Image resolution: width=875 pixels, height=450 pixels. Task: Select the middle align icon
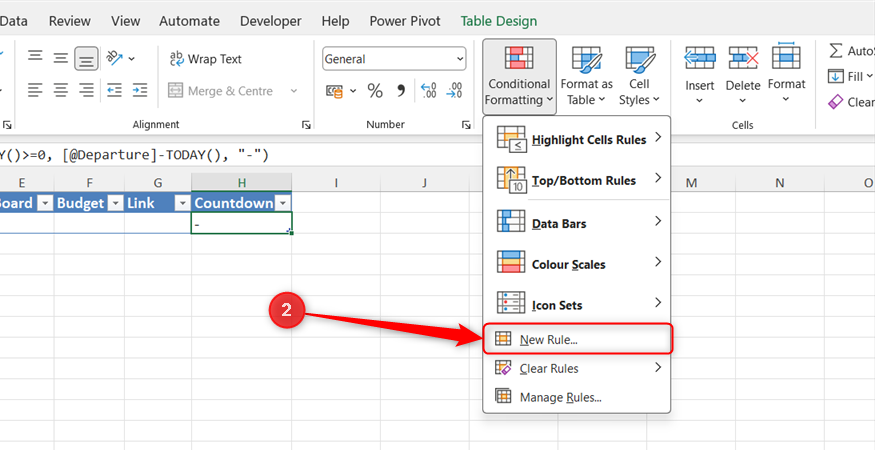coord(60,58)
